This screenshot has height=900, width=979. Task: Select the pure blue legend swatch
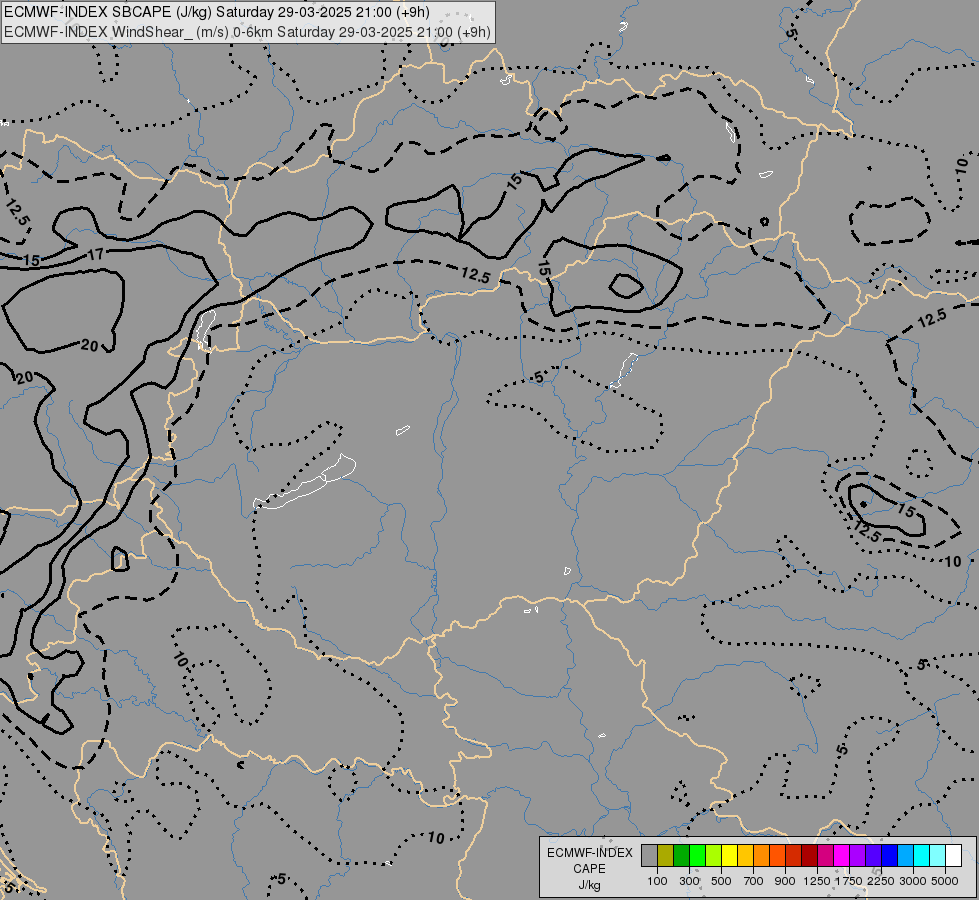pyautogui.click(x=890, y=855)
